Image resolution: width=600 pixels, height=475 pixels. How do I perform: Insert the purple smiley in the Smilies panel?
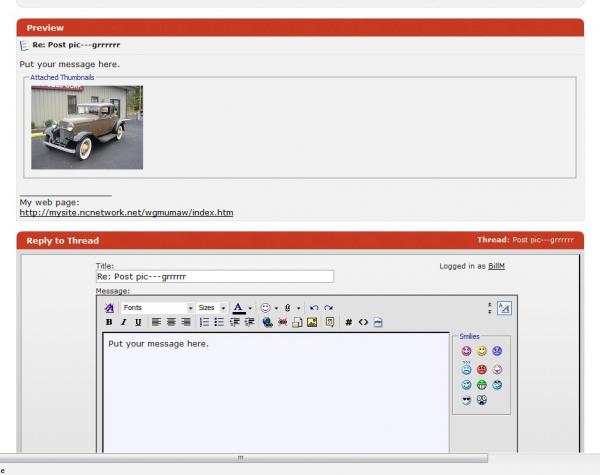[x=497, y=351]
